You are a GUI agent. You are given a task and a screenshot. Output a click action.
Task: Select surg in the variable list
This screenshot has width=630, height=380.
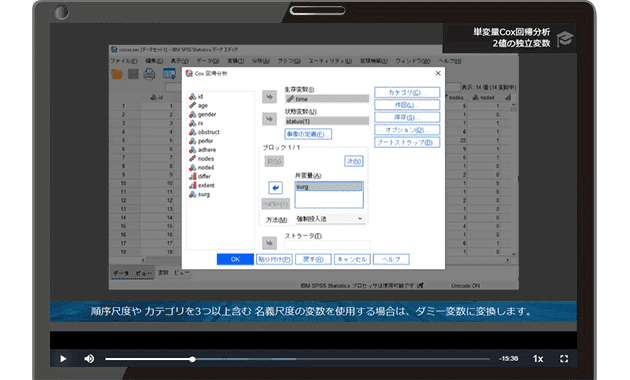point(204,194)
